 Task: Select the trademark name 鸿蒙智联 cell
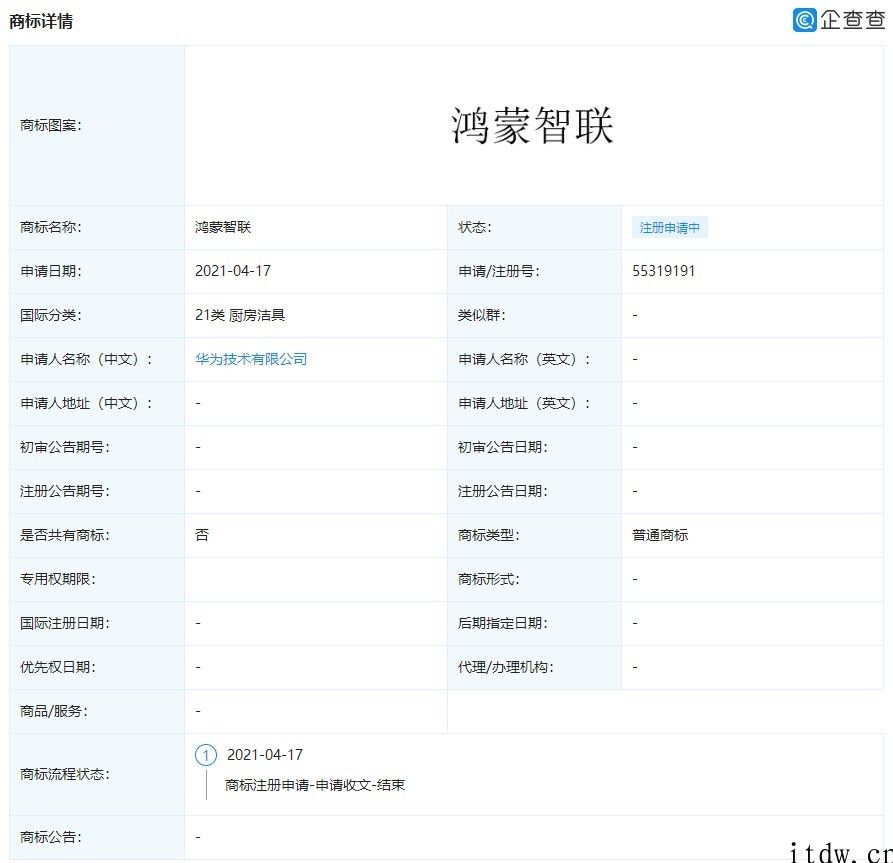(223, 227)
